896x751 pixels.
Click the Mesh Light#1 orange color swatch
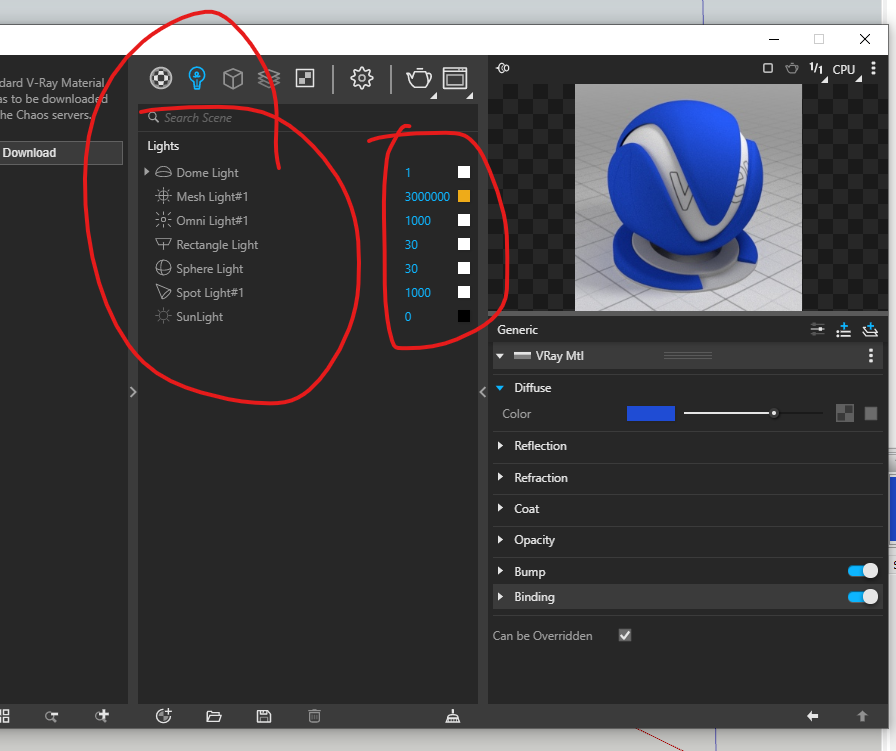(464, 196)
